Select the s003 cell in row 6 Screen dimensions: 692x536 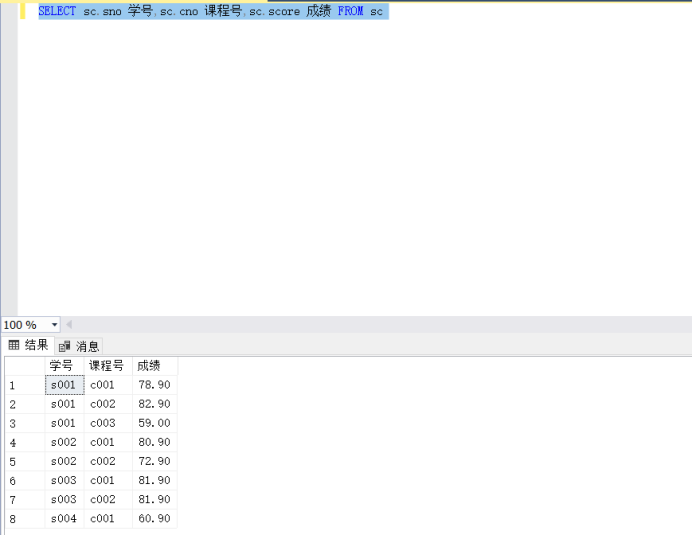[64, 480]
